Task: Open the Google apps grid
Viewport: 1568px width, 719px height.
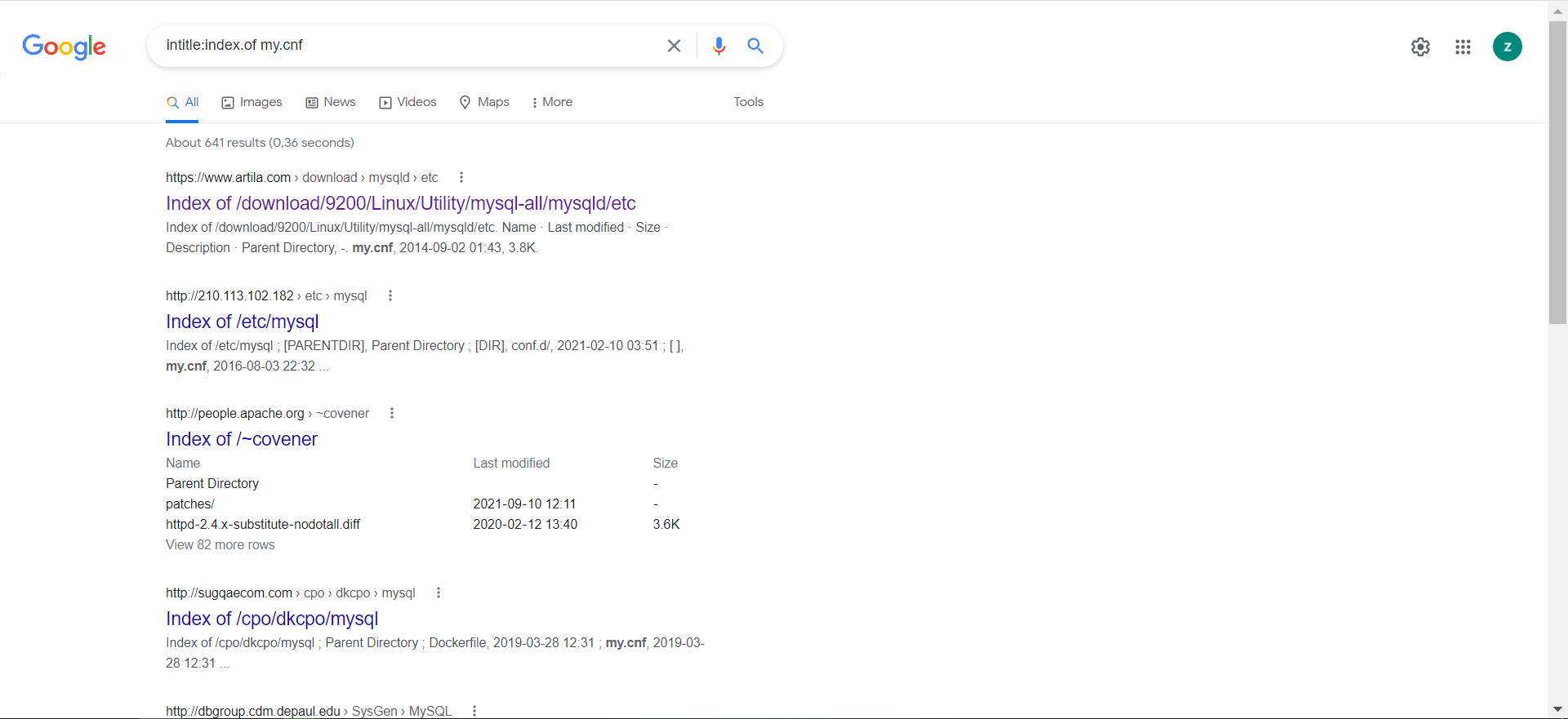Action: pyautogui.click(x=1463, y=47)
